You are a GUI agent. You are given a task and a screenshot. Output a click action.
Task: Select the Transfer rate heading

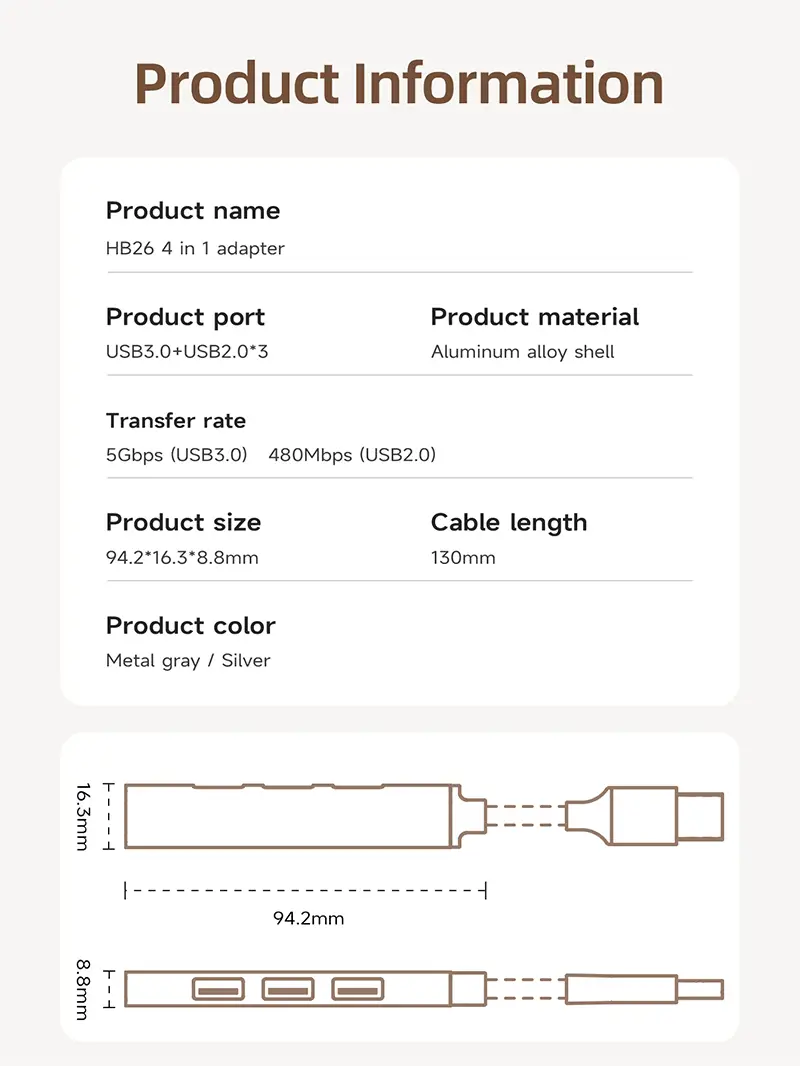pyautogui.click(x=176, y=421)
